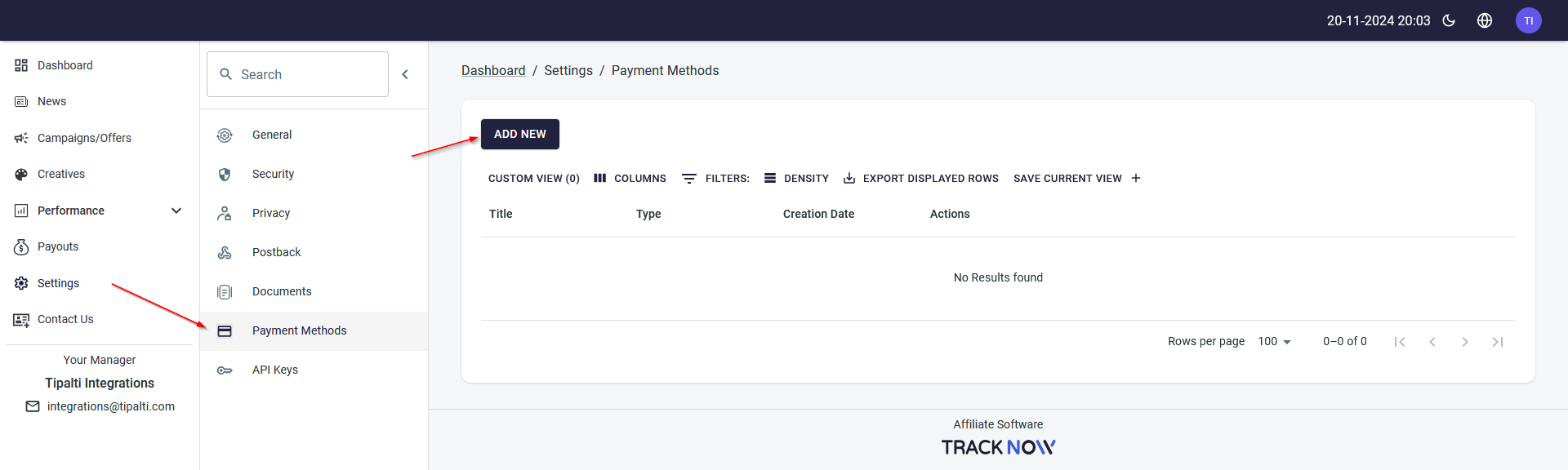Image resolution: width=1568 pixels, height=470 pixels.
Task: Click the API Keys key icon
Action: click(225, 370)
